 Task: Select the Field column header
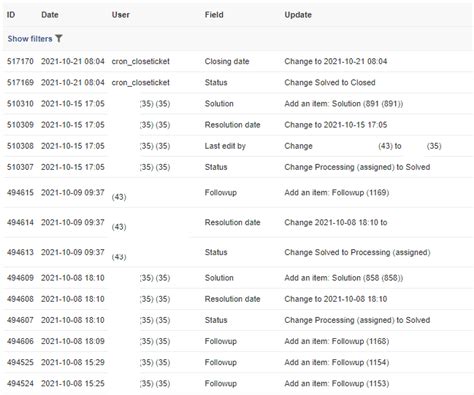point(214,15)
